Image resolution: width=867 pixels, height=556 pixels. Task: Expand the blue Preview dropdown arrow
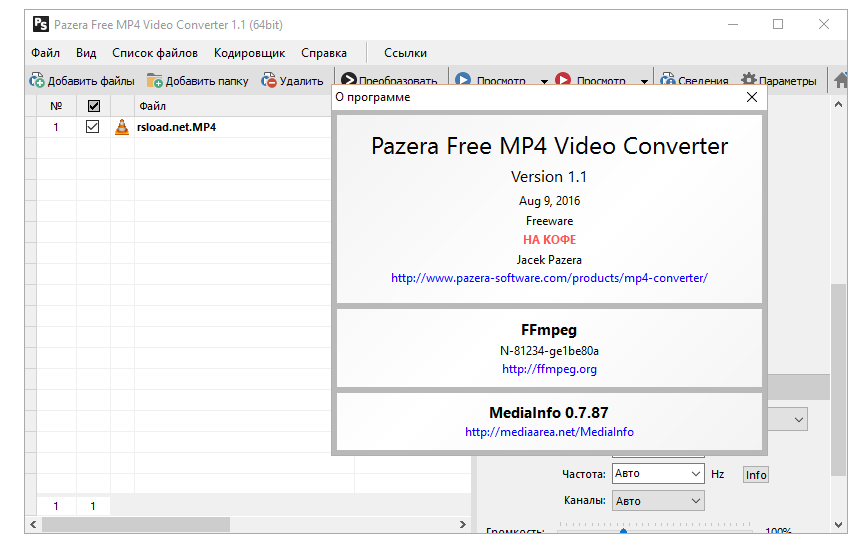pyautogui.click(x=544, y=81)
